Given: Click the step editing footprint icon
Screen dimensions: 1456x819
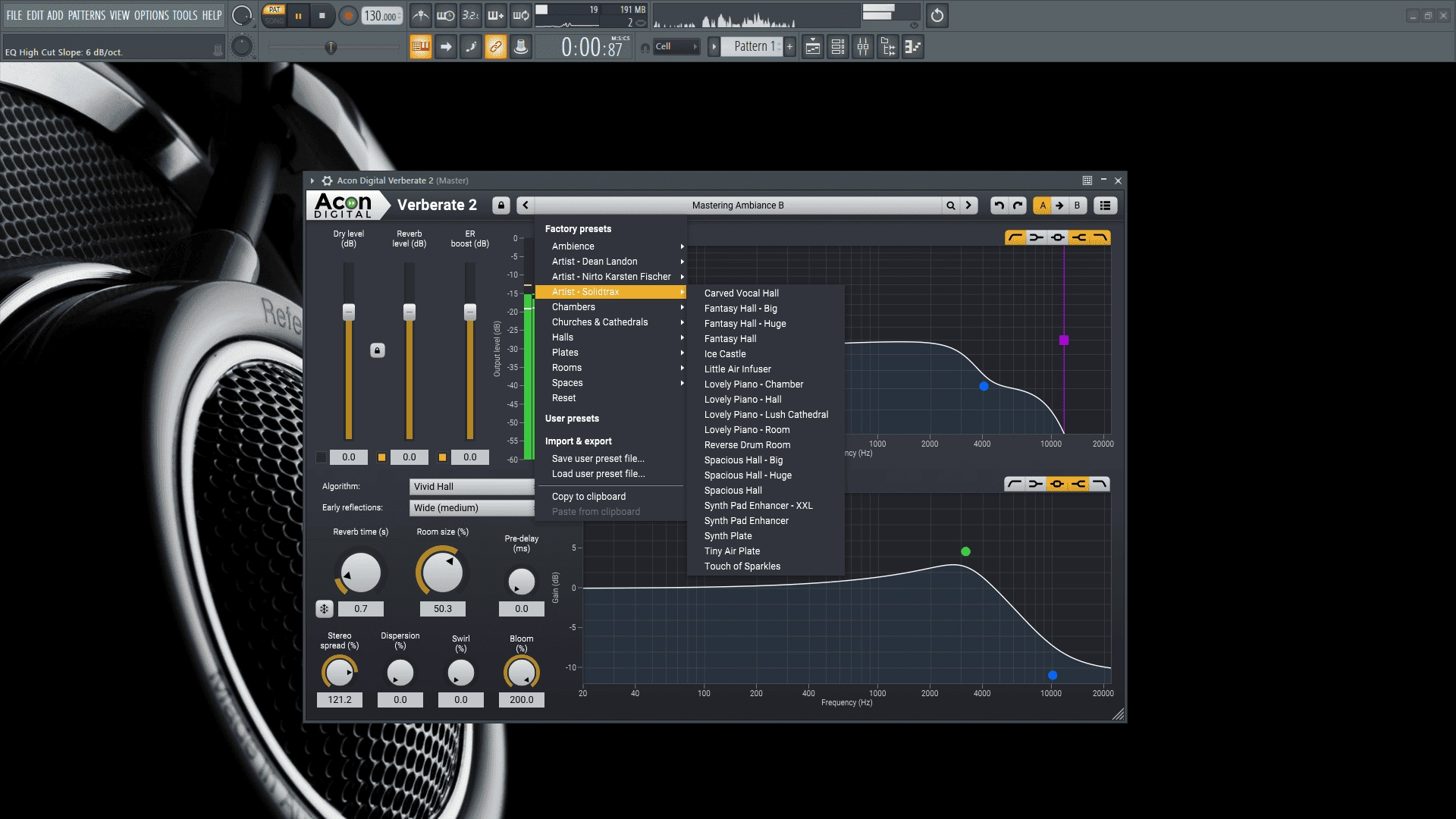Looking at the screenshot, I should pos(471,47).
